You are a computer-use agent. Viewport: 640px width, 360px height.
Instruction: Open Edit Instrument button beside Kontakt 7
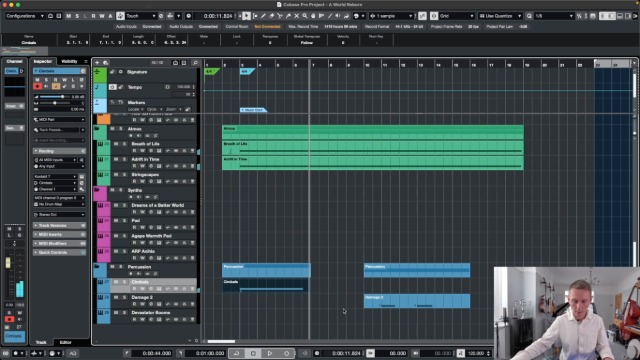click(x=82, y=176)
